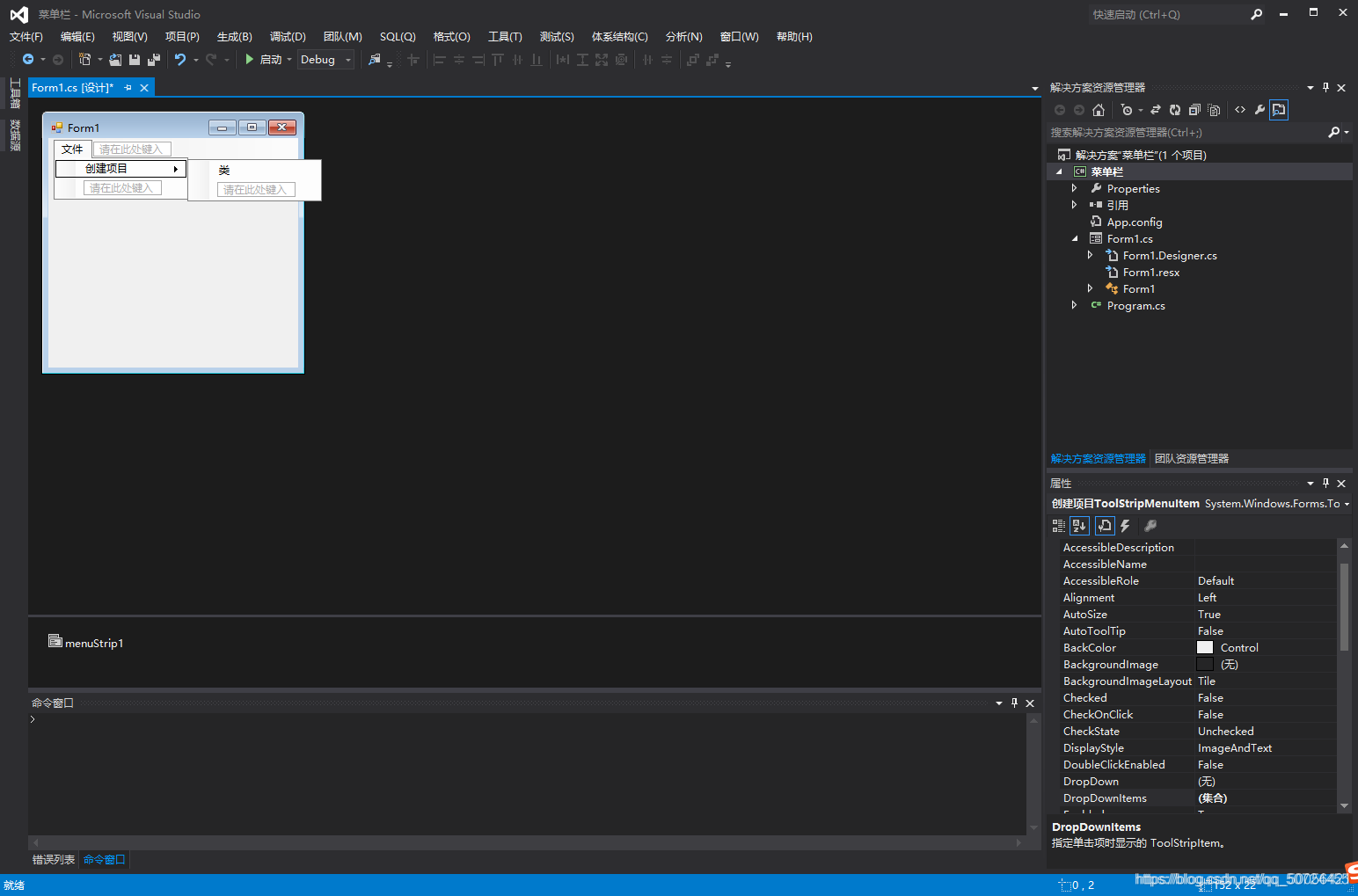Switch to the 错误列表 tab
The width and height of the screenshot is (1358, 896).
click(54, 860)
